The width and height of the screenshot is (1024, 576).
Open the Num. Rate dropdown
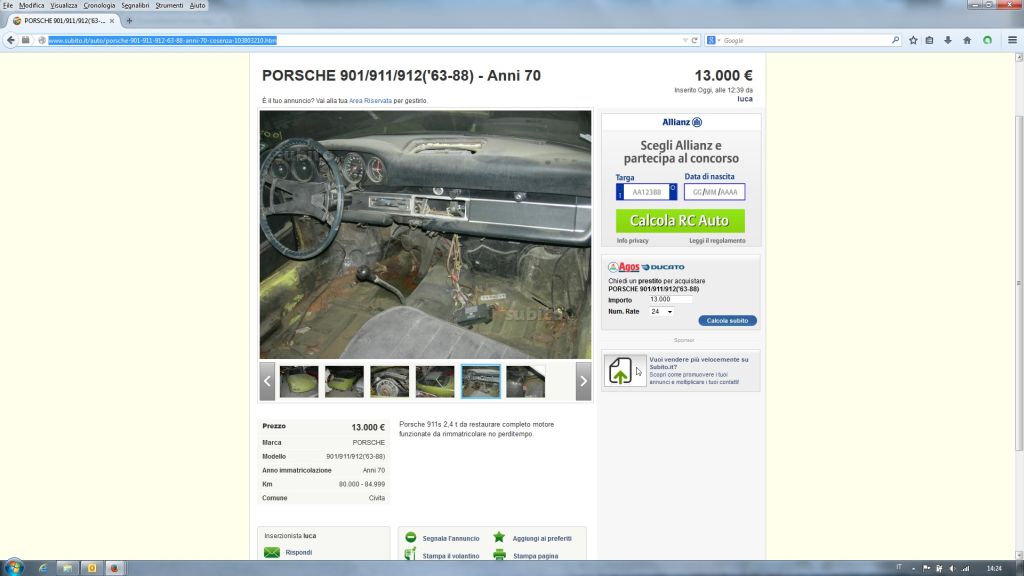(x=661, y=312)
